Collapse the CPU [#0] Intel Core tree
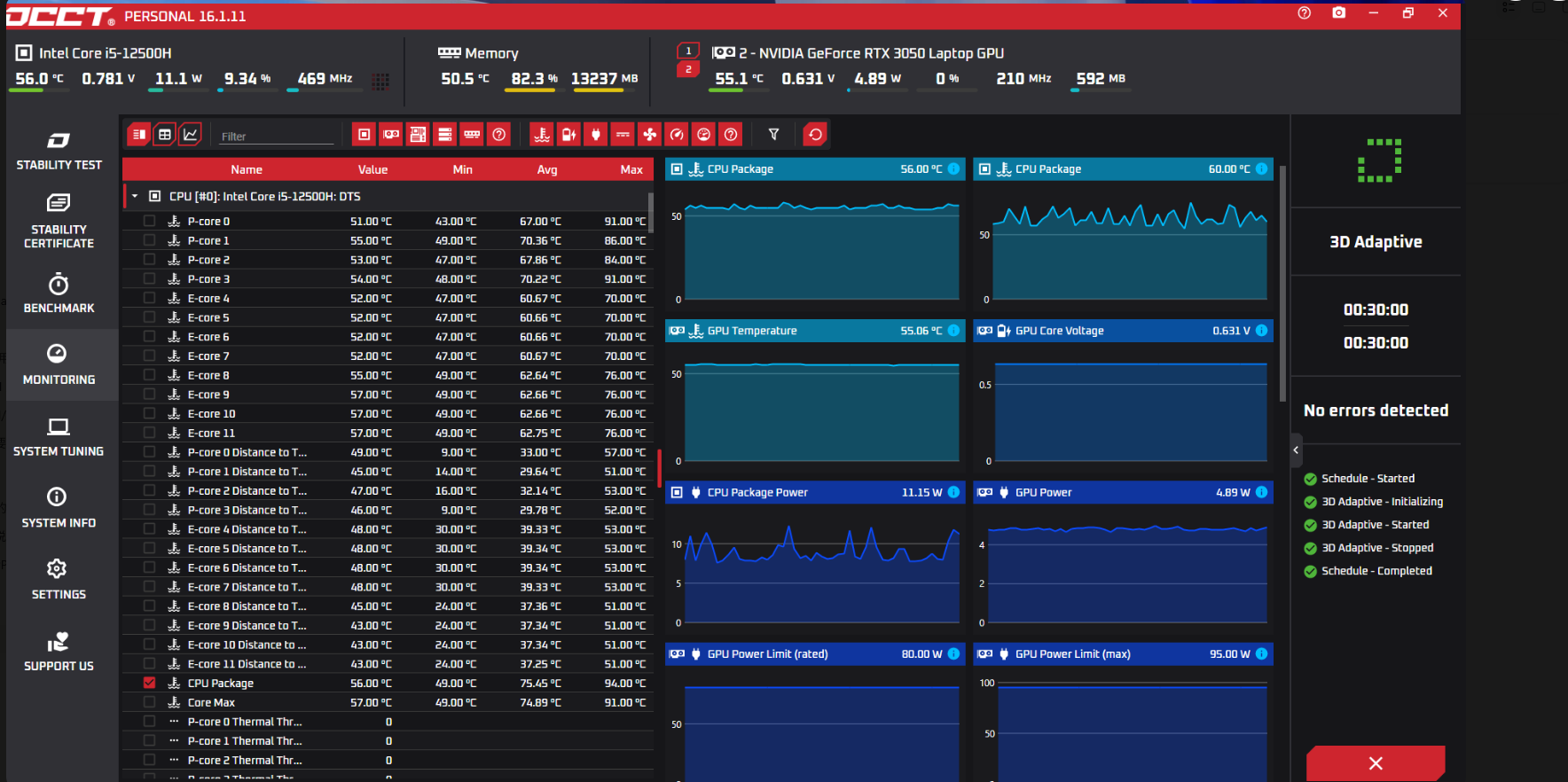1568x782 pixels. [135, 197]
